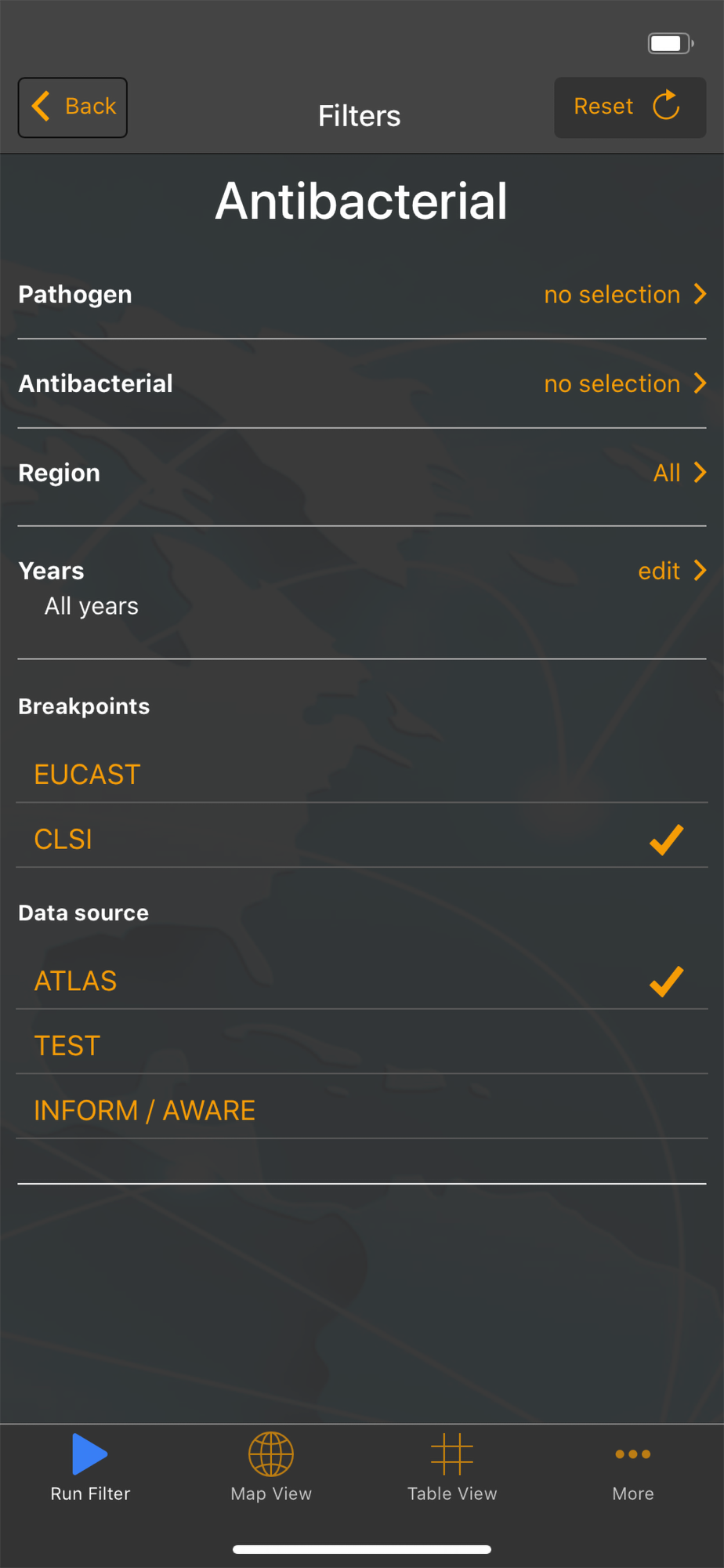Select CLSI breakpoints option
Screen dimensions: 724x1568
362,839
